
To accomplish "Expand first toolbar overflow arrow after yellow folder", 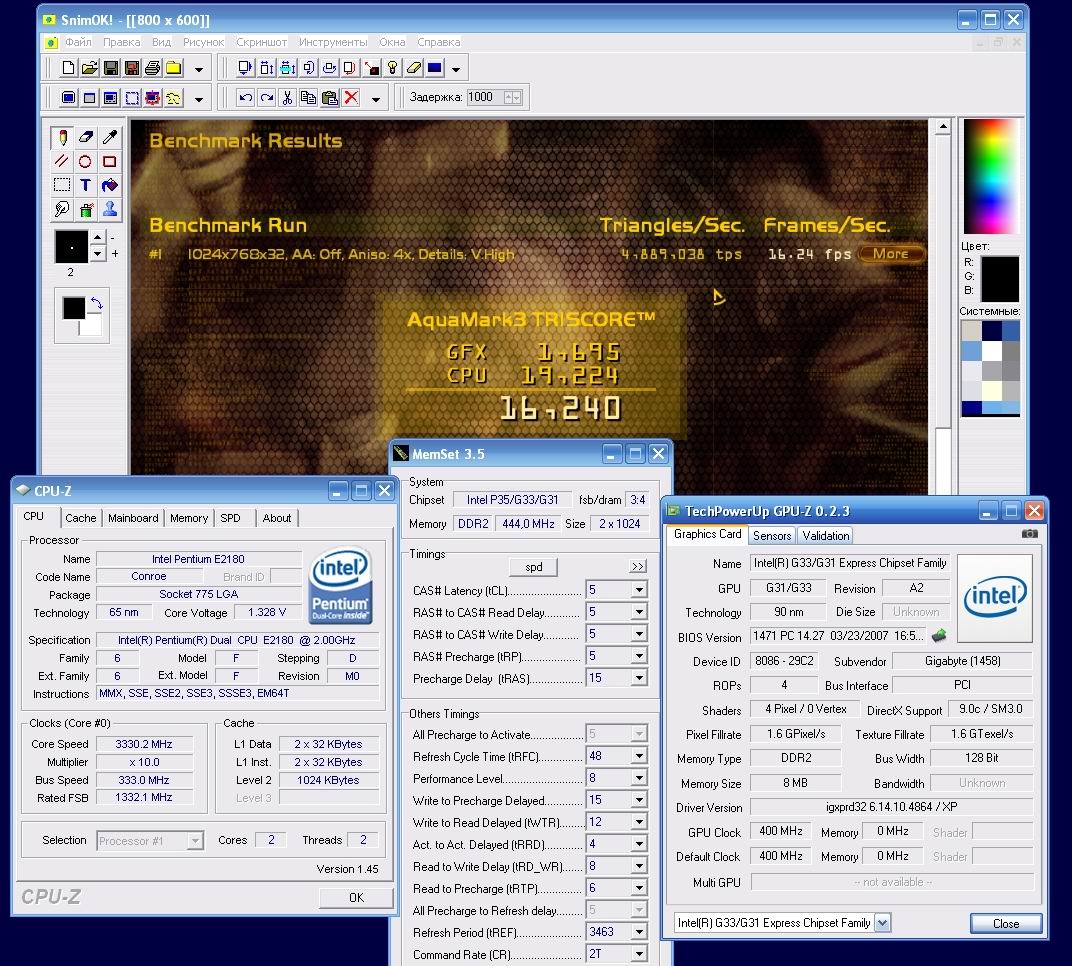I will [x=199, y=69].
